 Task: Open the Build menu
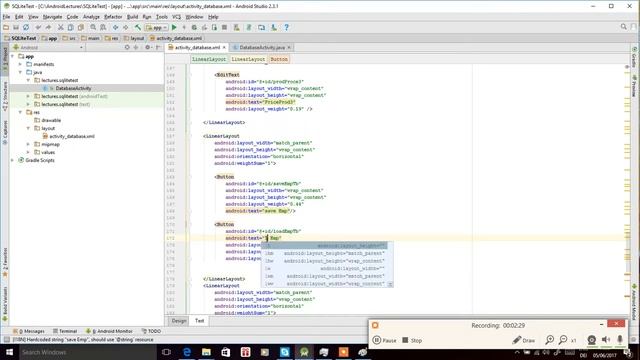tap(132, 17)
